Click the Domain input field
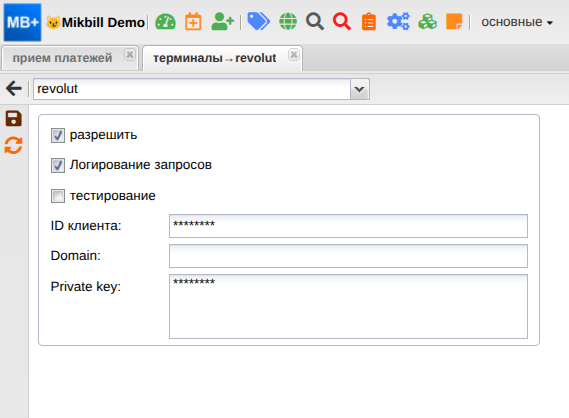 coord(348,256)
